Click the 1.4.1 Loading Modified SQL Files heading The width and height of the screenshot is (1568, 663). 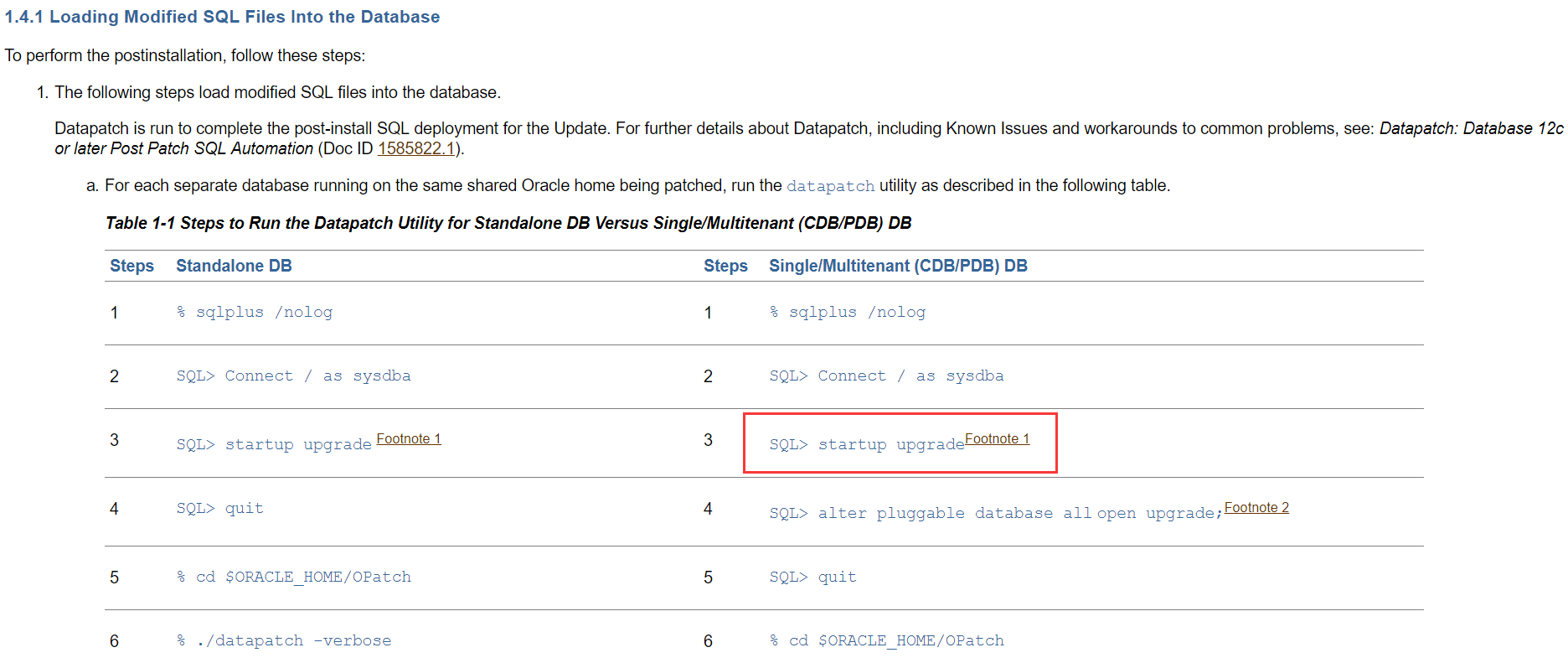(222, 17)
